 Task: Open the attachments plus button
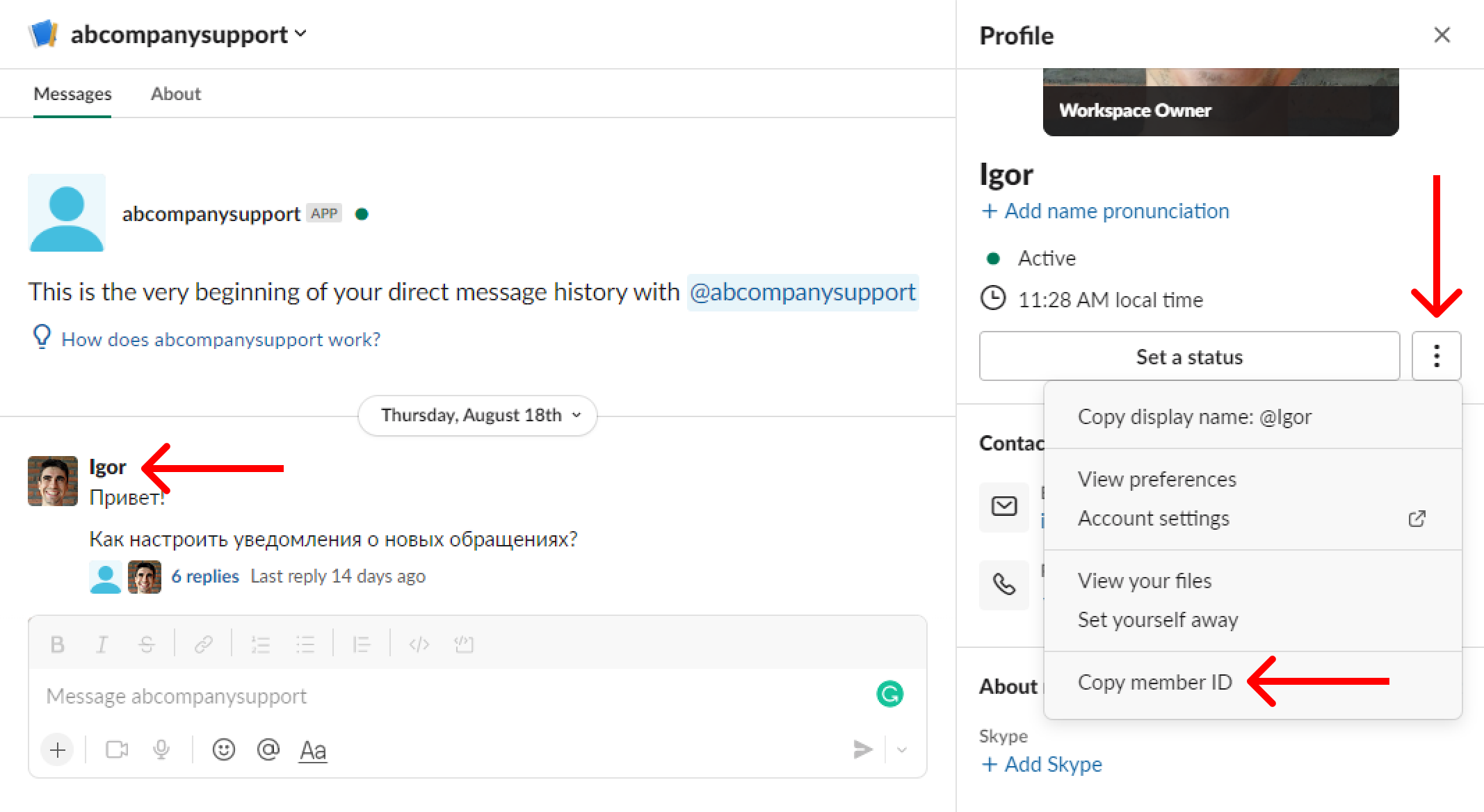pyautogui.click(x=58, y=749)
